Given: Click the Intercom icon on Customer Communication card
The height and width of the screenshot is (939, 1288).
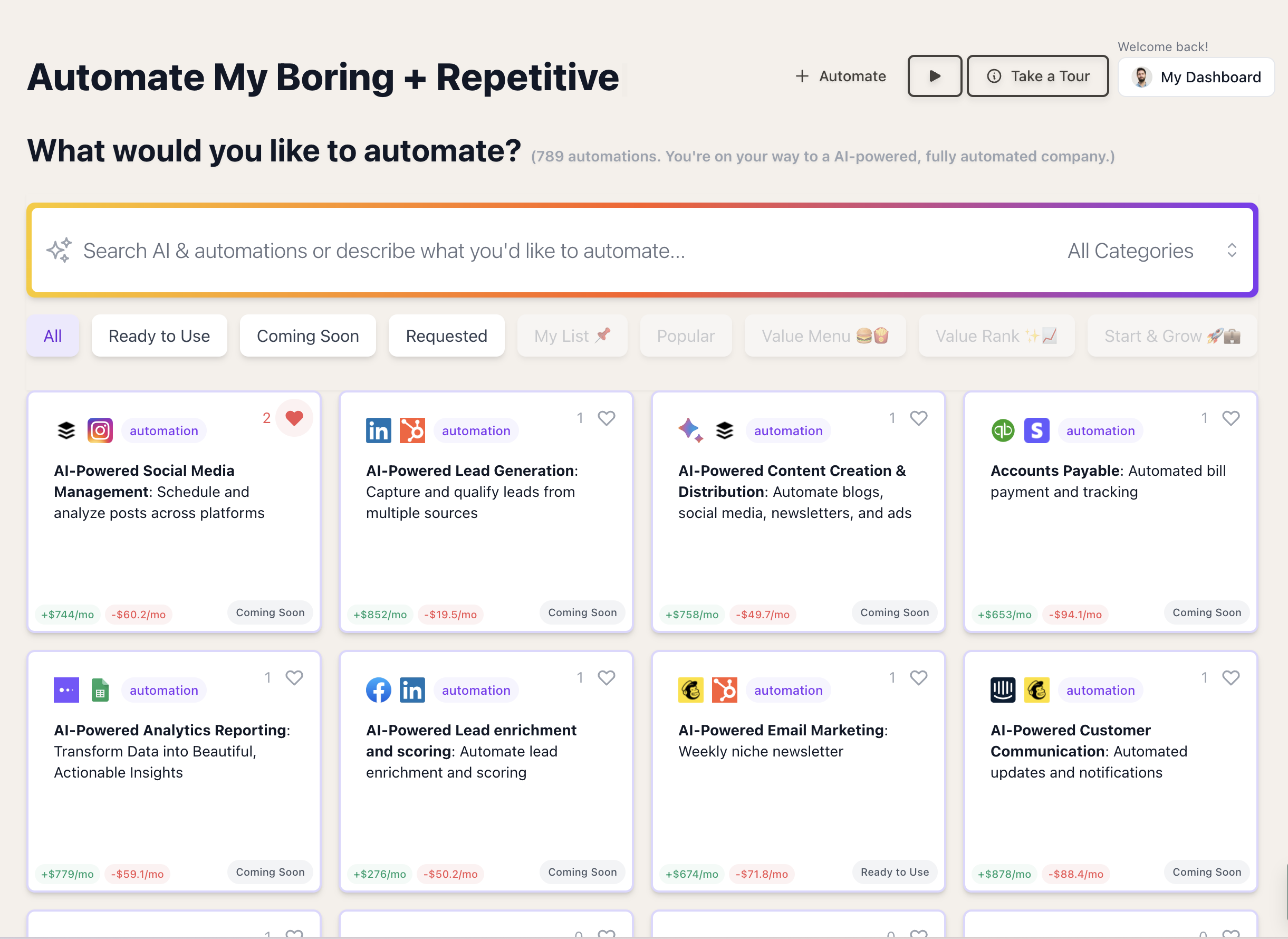Looking at the screenshot, I should (1003, 690).
